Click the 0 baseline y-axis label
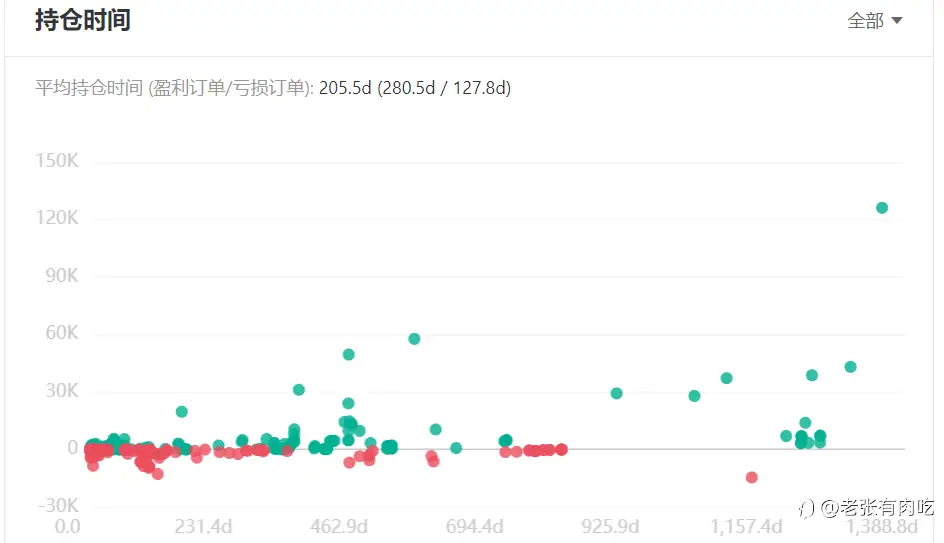 [73, 447]
